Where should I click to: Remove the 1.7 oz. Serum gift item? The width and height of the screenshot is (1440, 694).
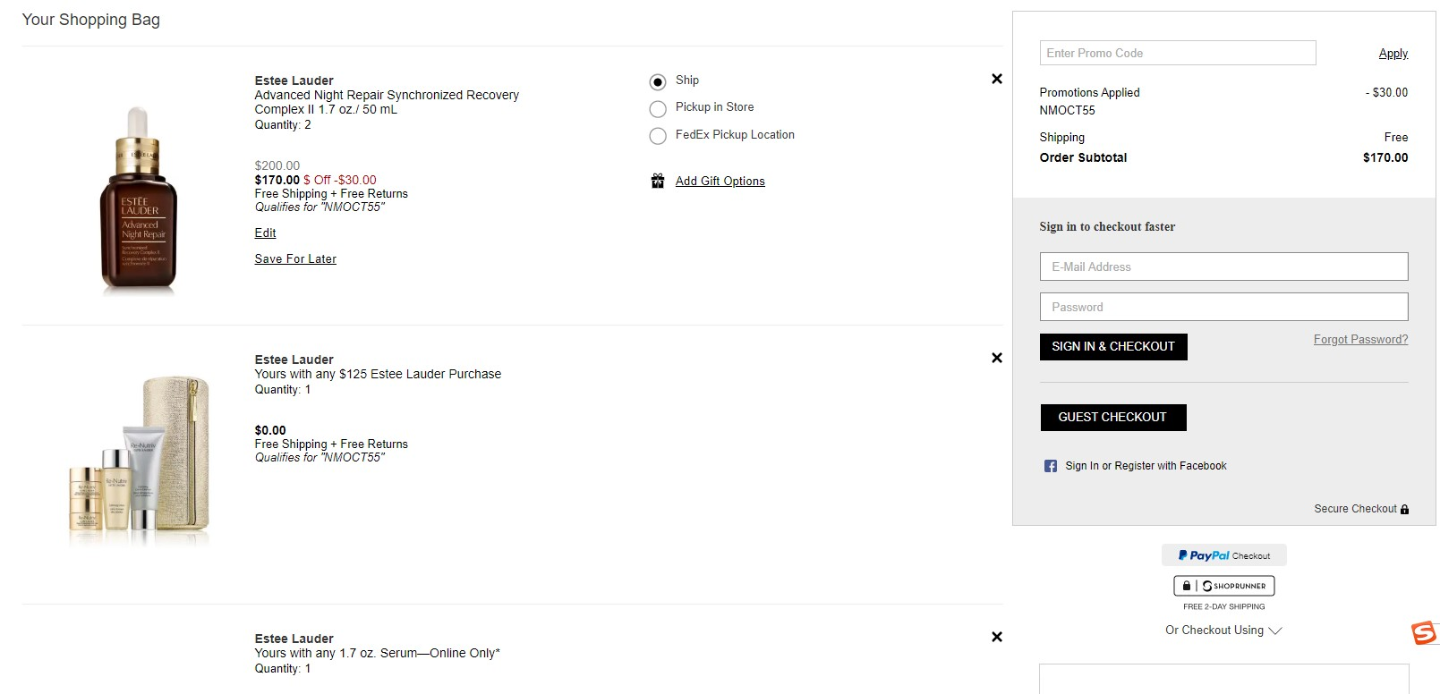(x=996, y=637)
